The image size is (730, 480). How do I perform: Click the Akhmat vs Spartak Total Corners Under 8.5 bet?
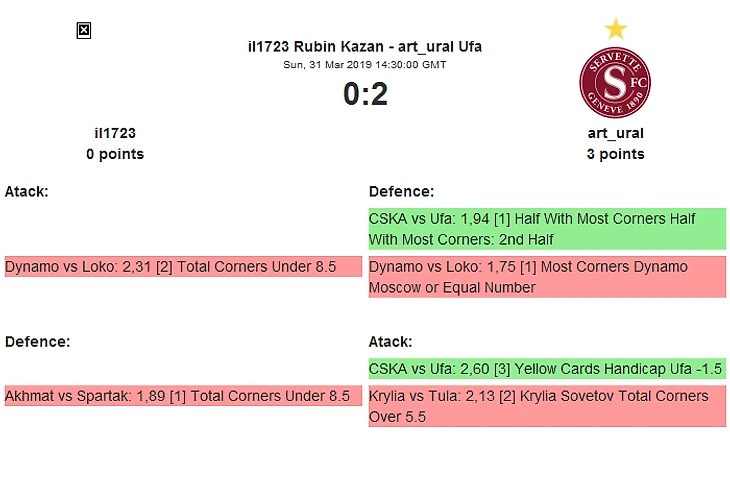pyautogui.click(x=183, y=396)
